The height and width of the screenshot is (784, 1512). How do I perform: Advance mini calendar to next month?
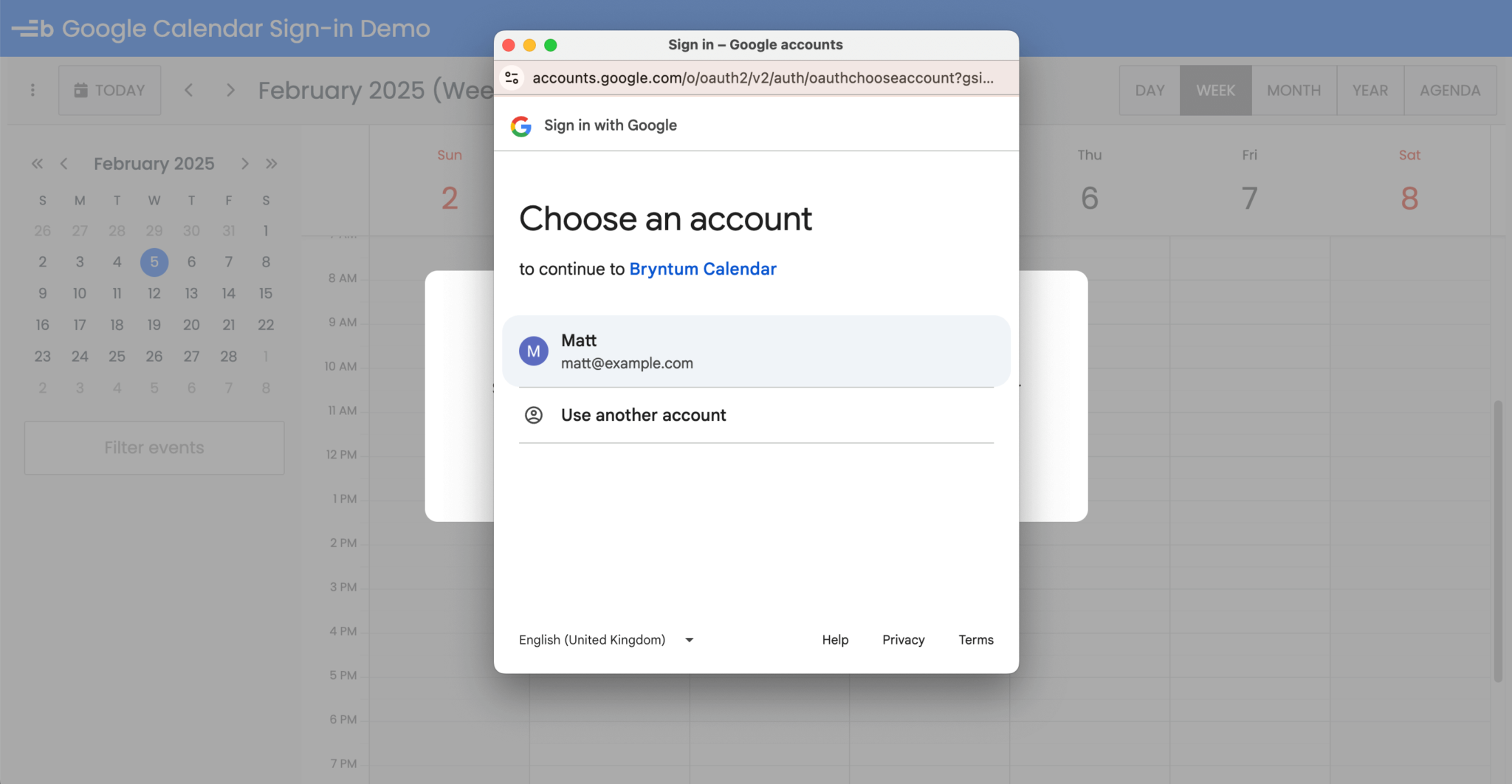[x=244, y=164]
